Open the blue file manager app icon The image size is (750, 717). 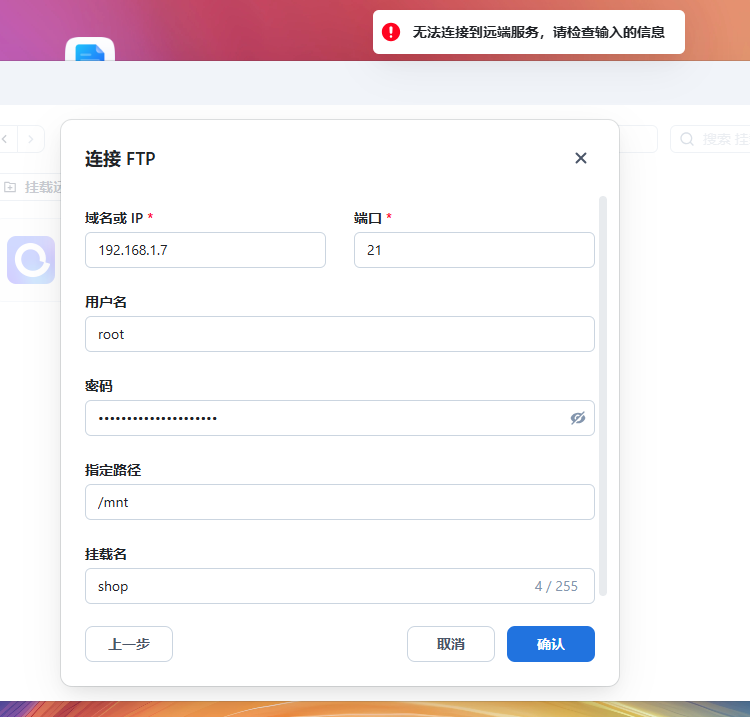(90, 50)
